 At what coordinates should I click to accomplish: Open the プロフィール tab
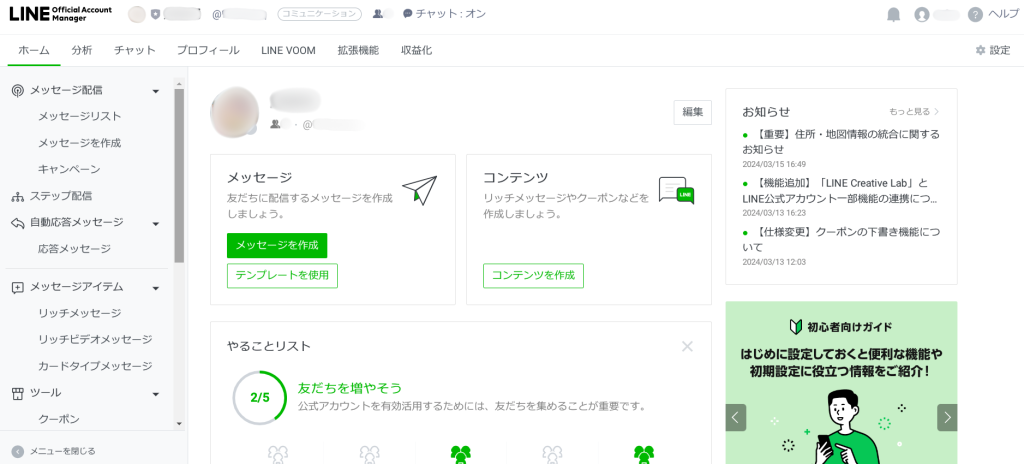[x=208, y=50]
